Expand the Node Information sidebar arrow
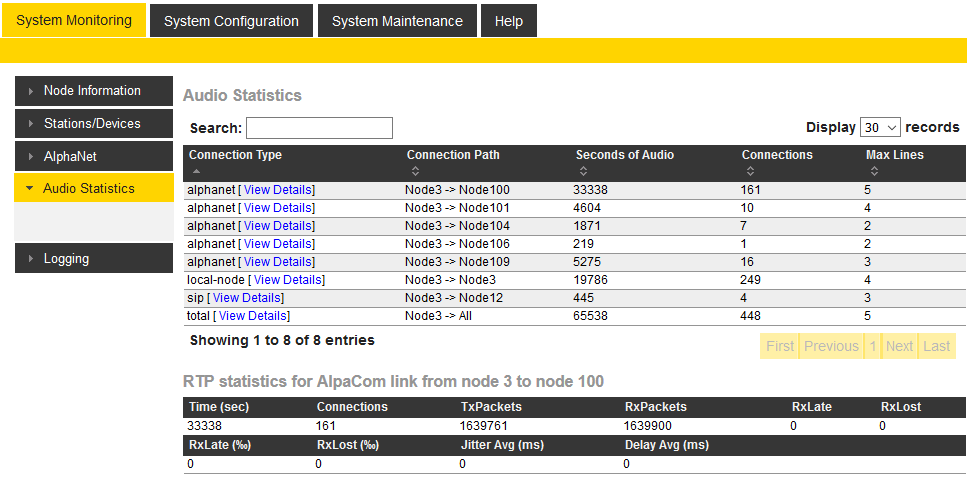 tap(31, 91)
